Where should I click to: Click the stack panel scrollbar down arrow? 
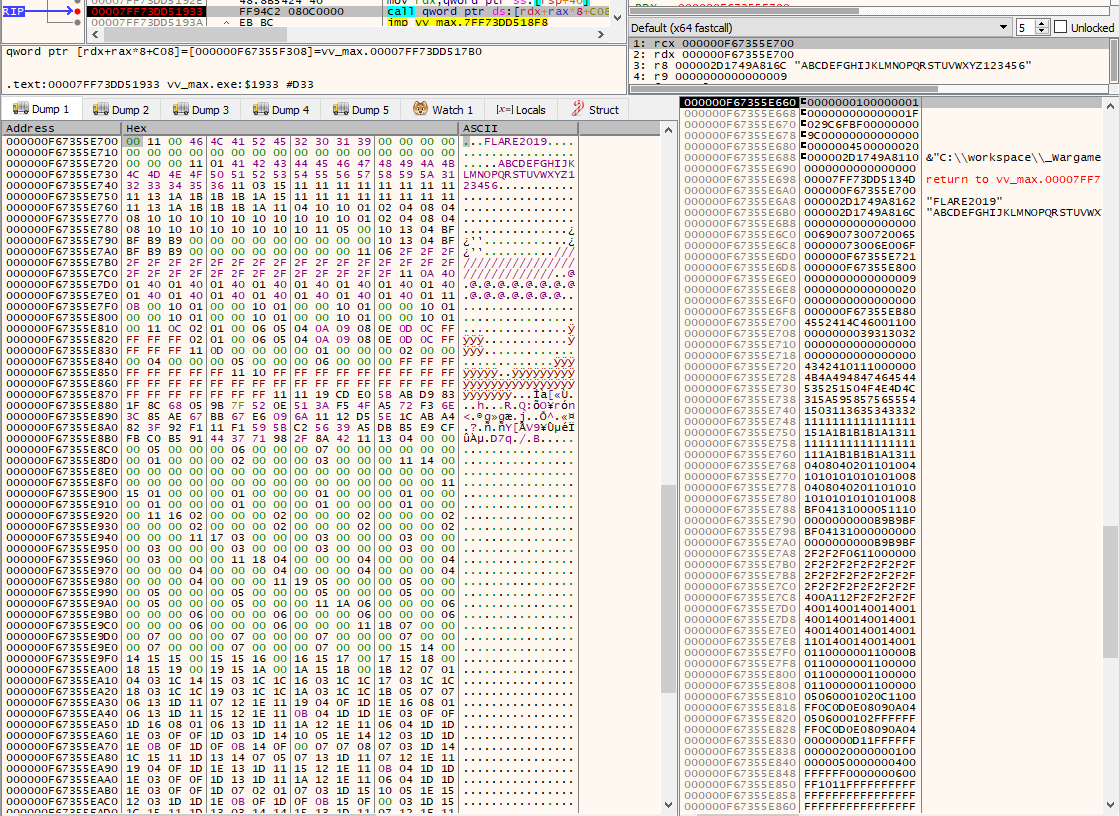pyautogui.click(x=1110, y=805)
